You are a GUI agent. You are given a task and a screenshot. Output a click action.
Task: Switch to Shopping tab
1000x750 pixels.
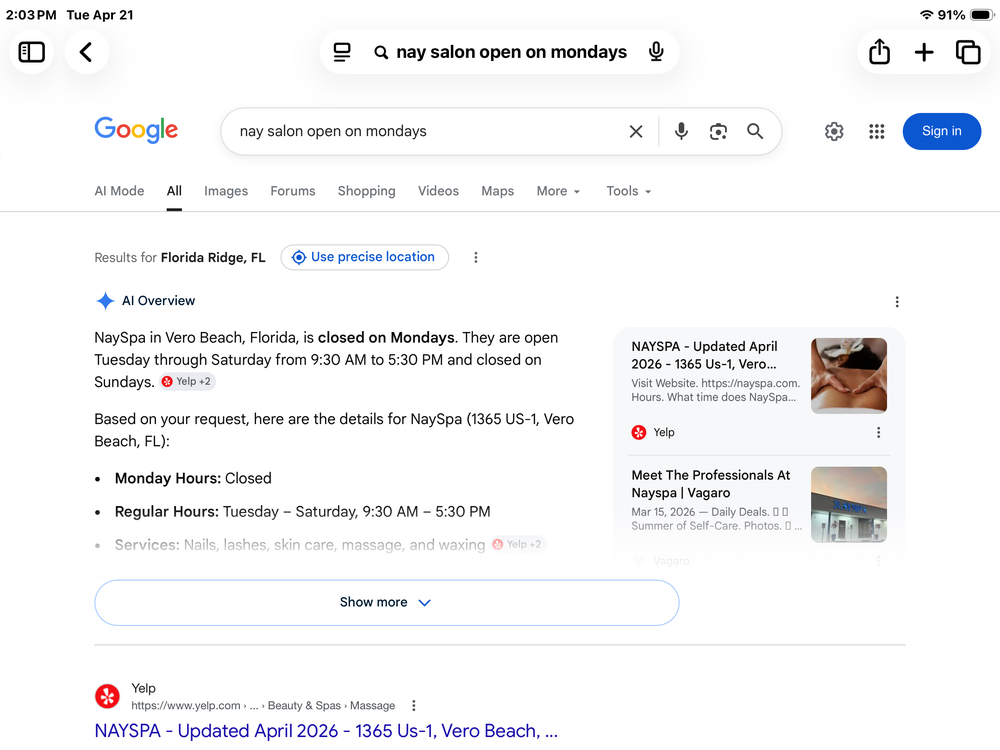(x=367, y=191)
